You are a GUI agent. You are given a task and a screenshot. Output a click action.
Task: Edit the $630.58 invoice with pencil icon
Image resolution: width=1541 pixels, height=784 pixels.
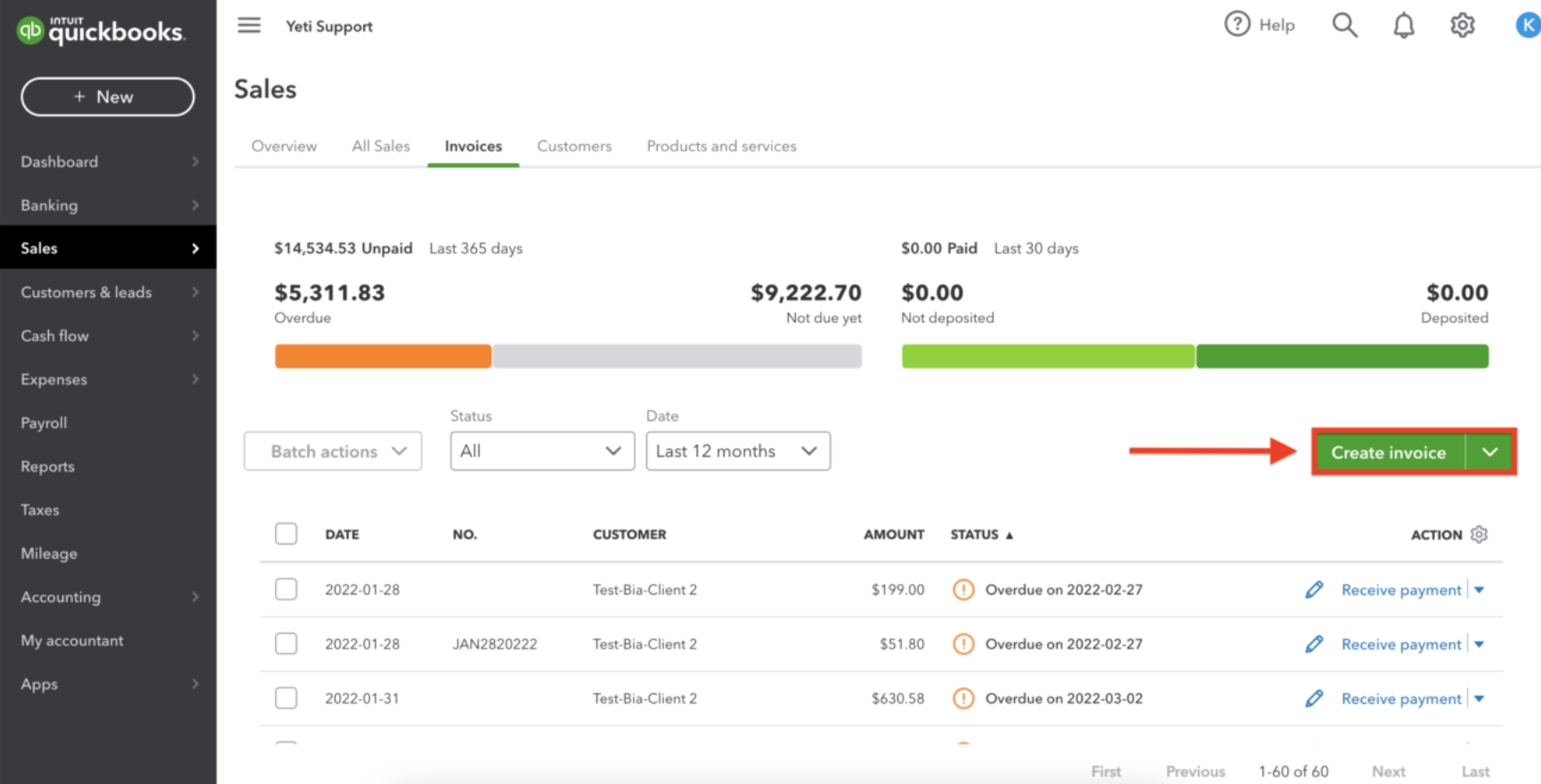(x=1314, y=698)
